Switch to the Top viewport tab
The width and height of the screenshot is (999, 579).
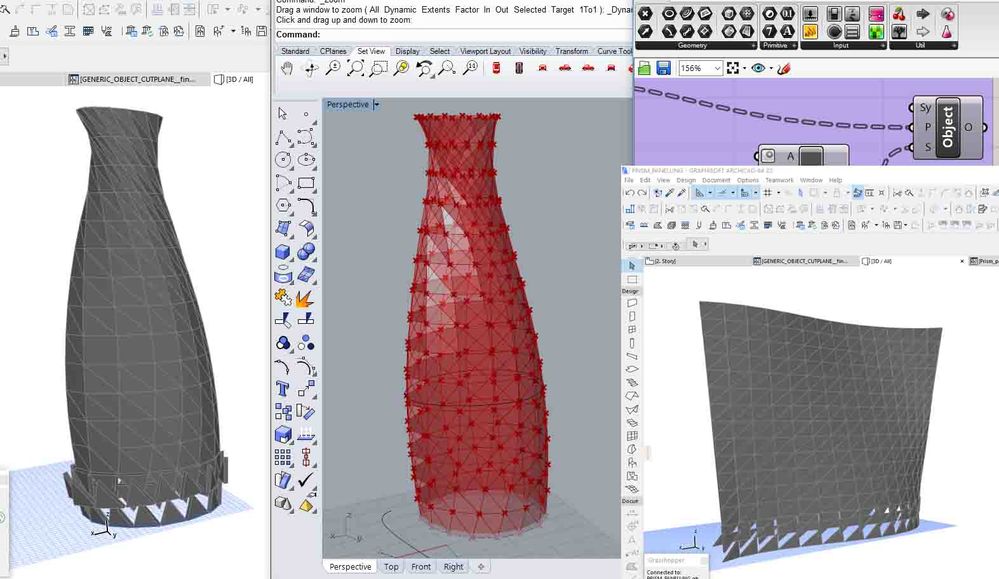click(391, 567)
